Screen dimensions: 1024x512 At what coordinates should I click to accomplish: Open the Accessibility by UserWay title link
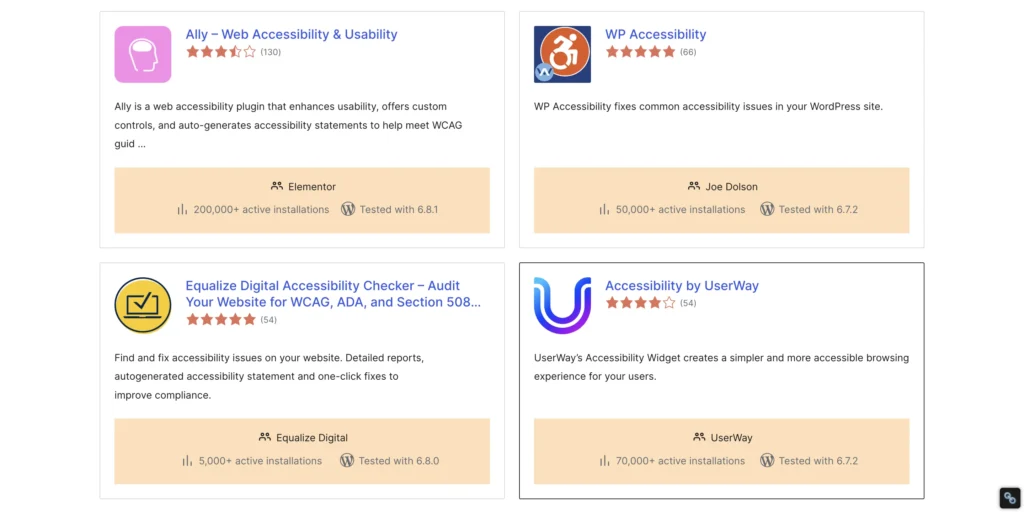pos(682,285)
